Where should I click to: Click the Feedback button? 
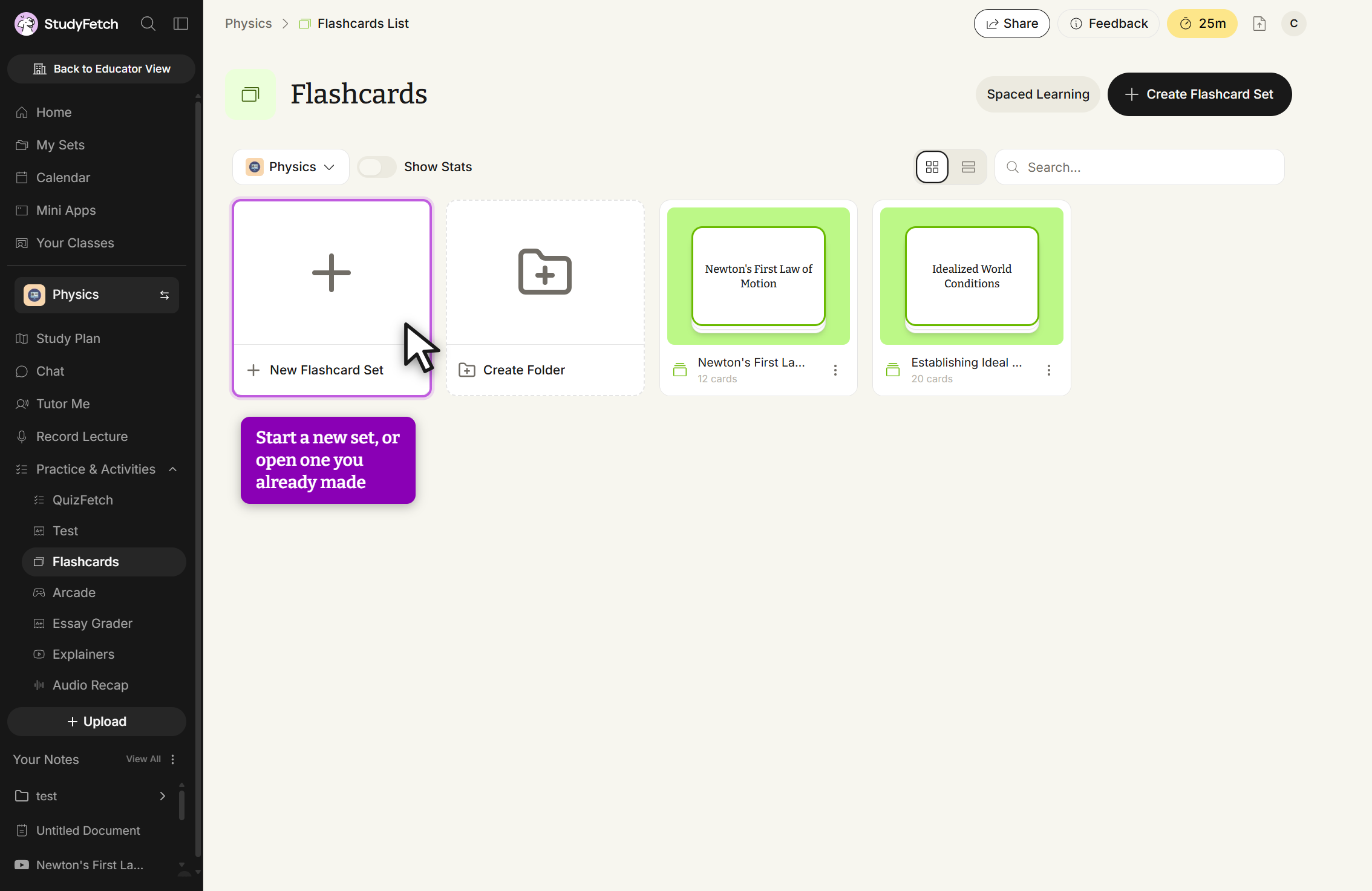coord(1109,24)
